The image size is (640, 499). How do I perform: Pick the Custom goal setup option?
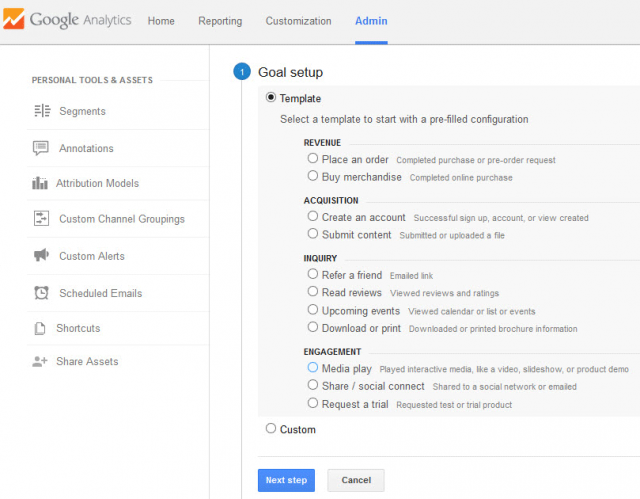pyautogui.click(x=271, y=428)
